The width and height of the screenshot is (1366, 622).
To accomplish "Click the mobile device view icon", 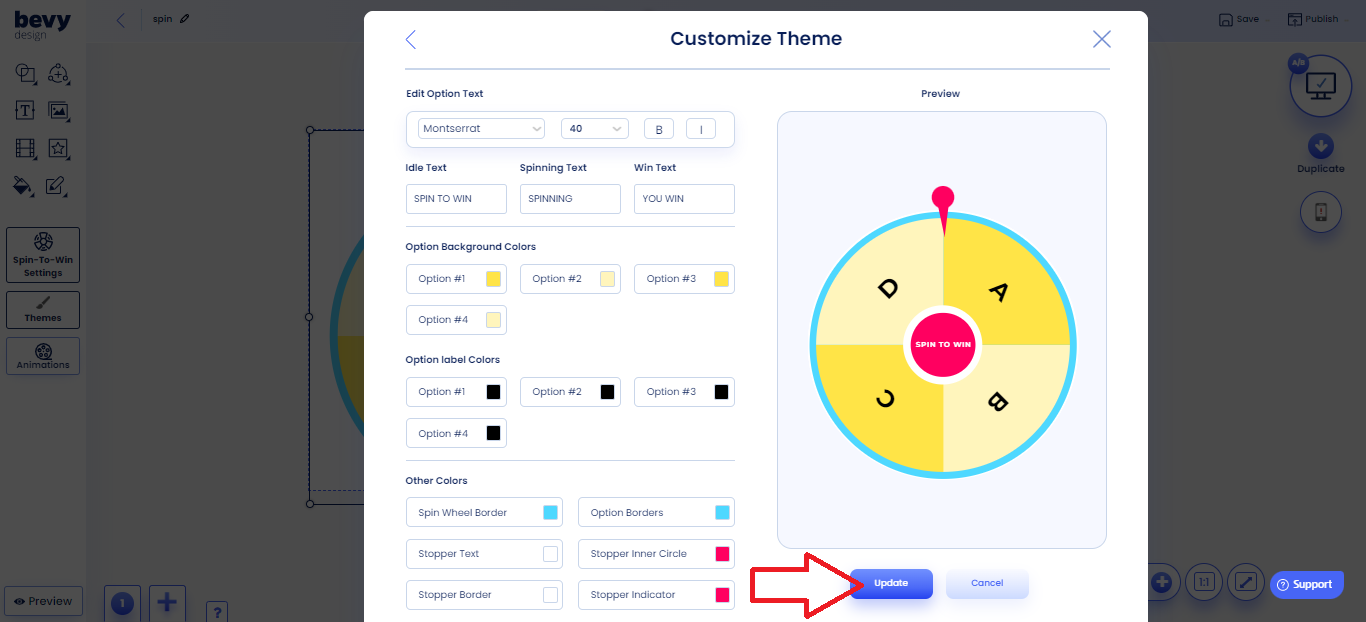I will point(1320,212).
